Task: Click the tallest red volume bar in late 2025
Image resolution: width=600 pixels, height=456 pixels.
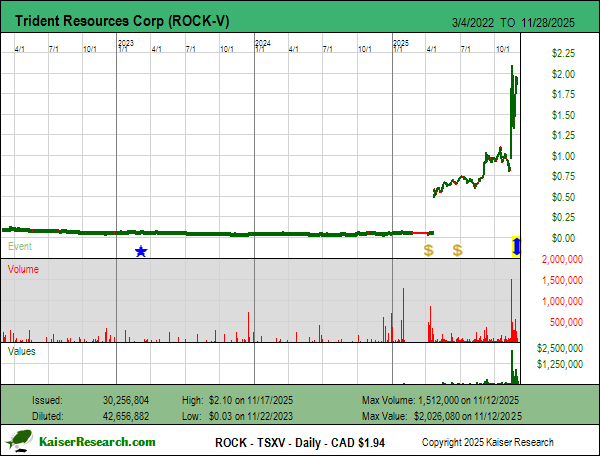Action: tap(511, 310)
